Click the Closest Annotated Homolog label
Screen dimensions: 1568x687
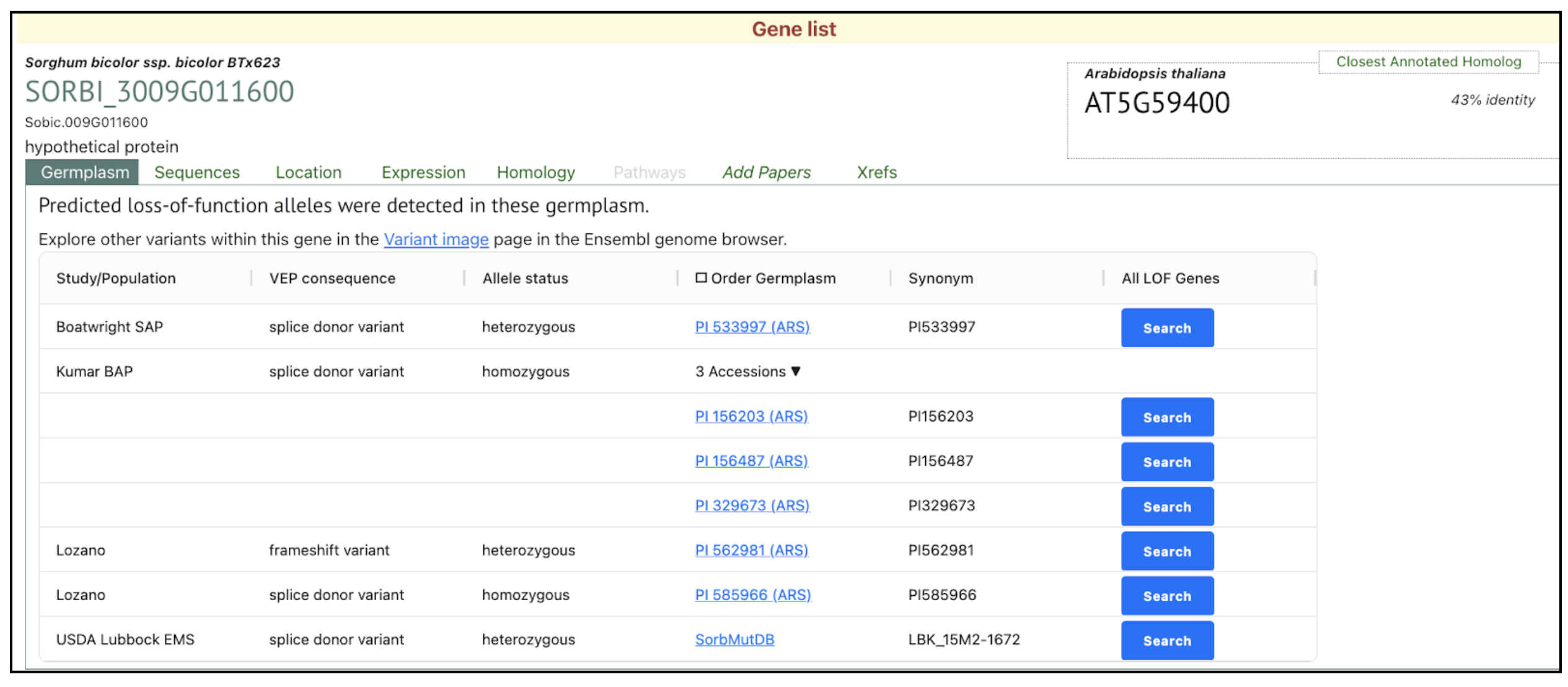coord(1429,62)
